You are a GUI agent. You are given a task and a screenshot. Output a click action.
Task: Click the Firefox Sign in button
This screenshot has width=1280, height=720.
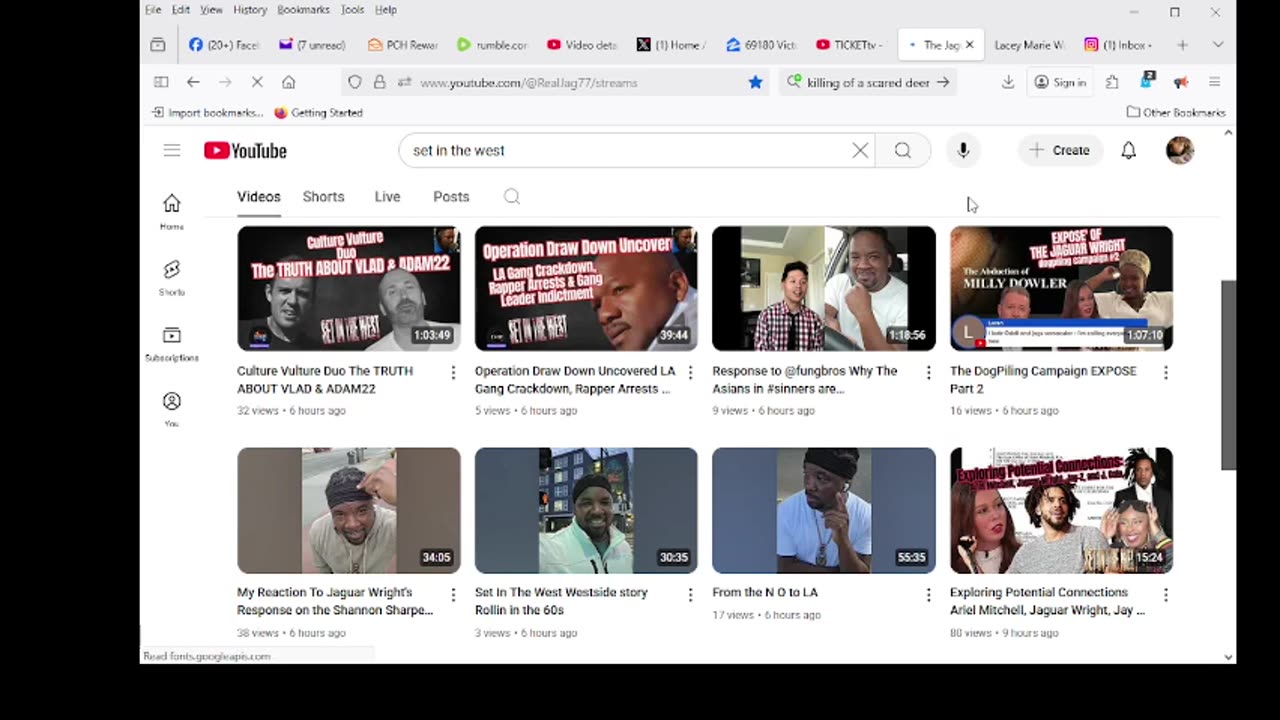point(1060,82)
